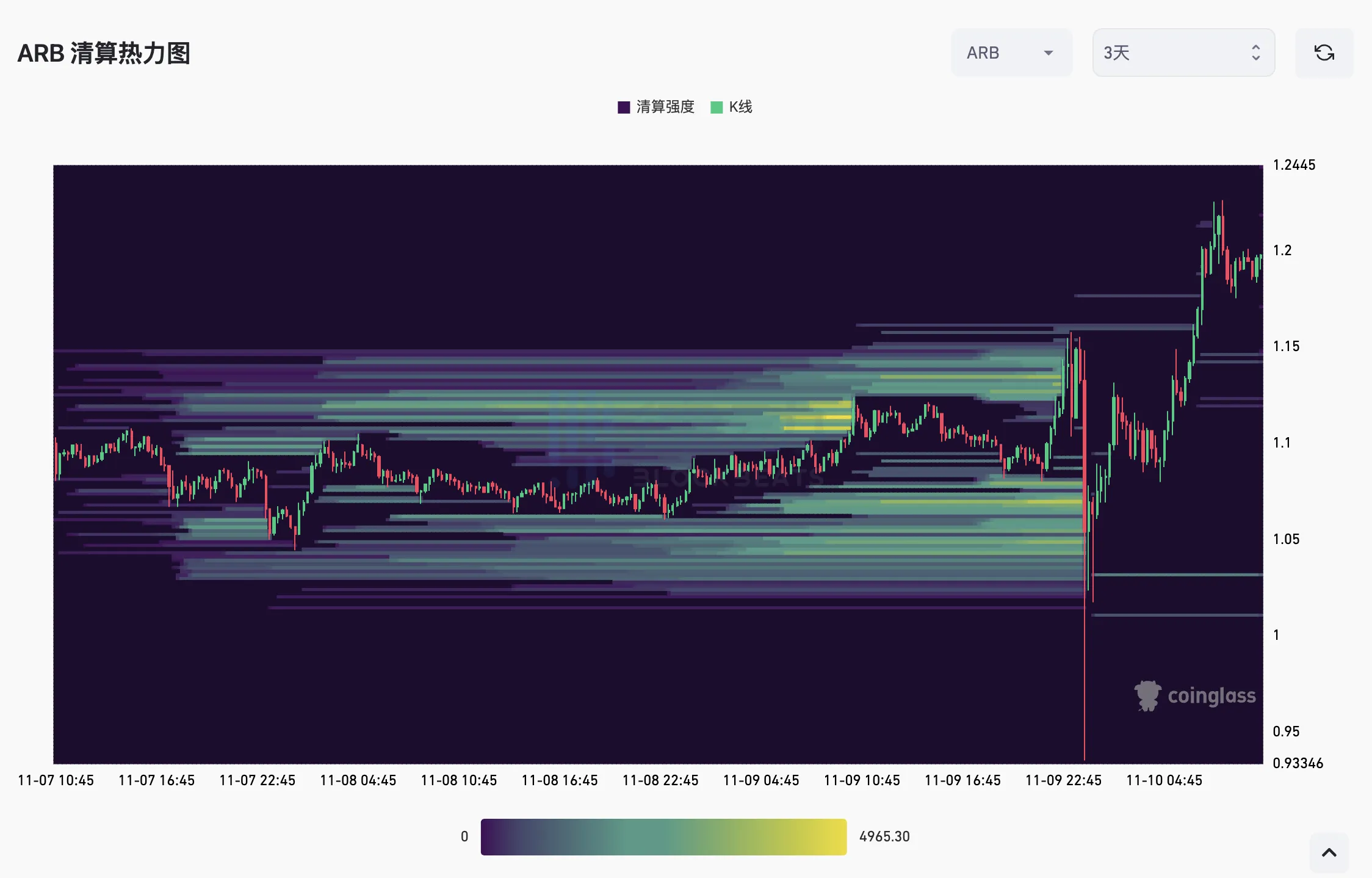Click the 1.15 price axis label
Image resolution: width=1372 pixels, height=878 pixels.
pyautogui.click(x=1285, y=346)
